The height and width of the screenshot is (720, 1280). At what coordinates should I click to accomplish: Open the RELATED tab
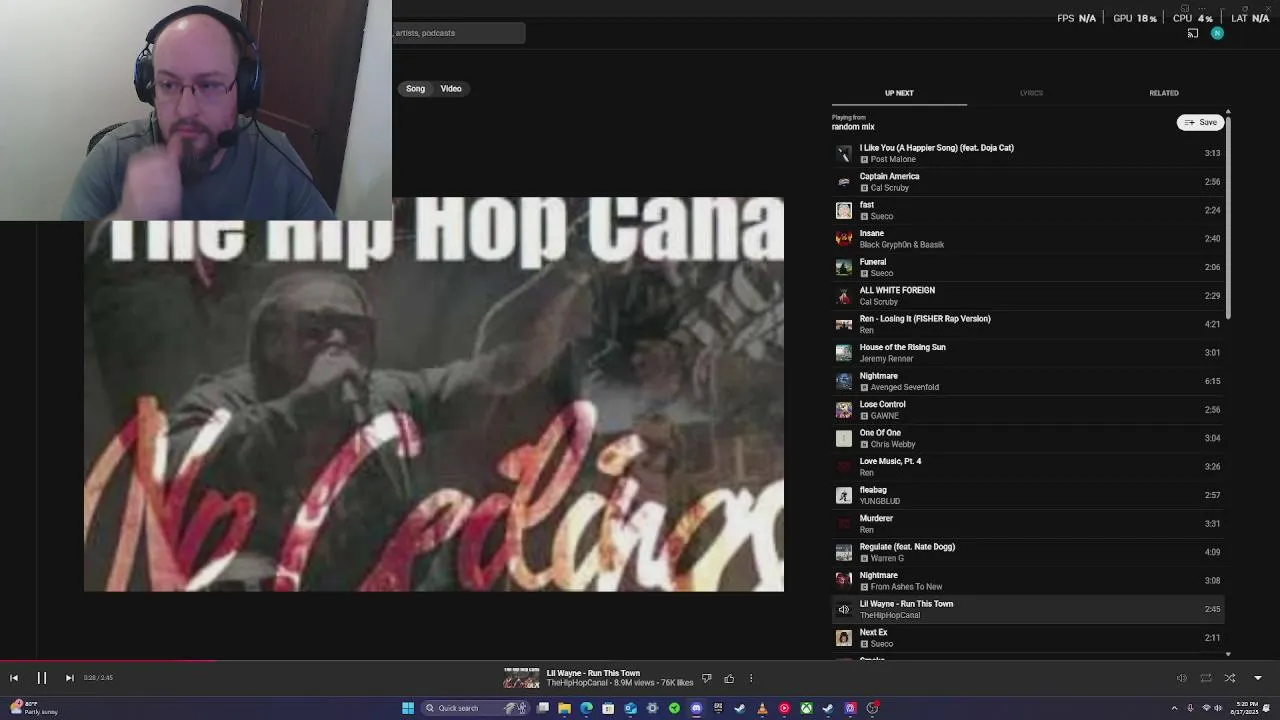point(1163,93)
